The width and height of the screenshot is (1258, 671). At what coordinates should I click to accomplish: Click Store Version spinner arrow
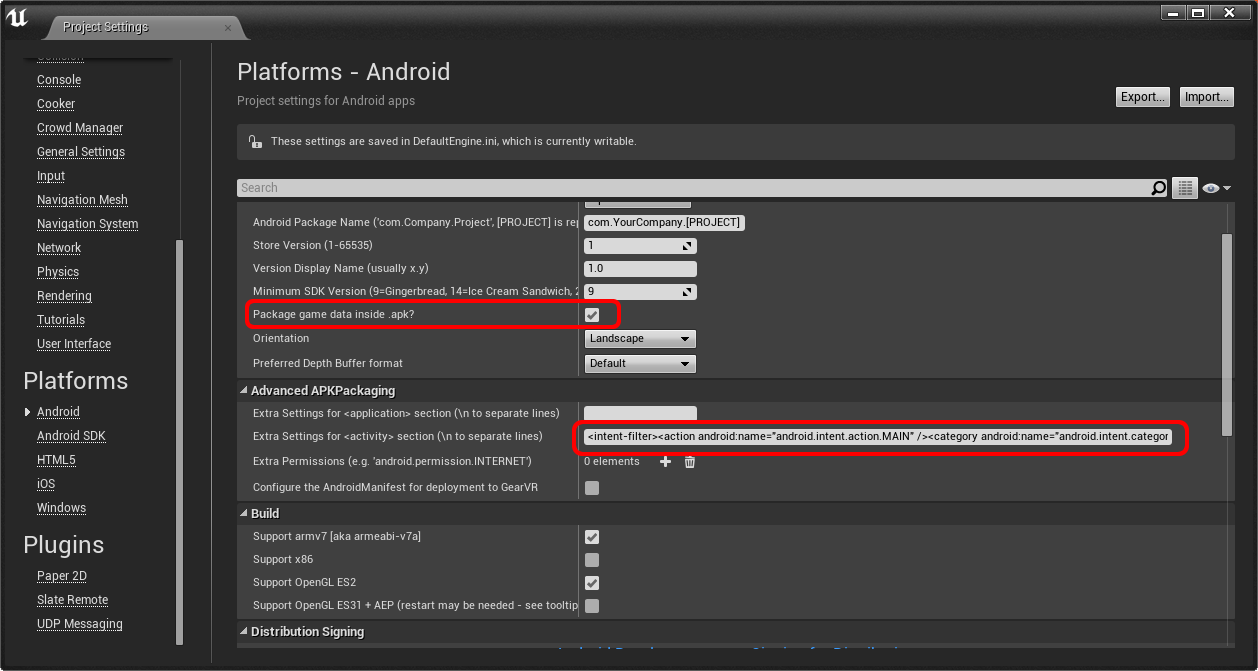(x=687, y=246)
